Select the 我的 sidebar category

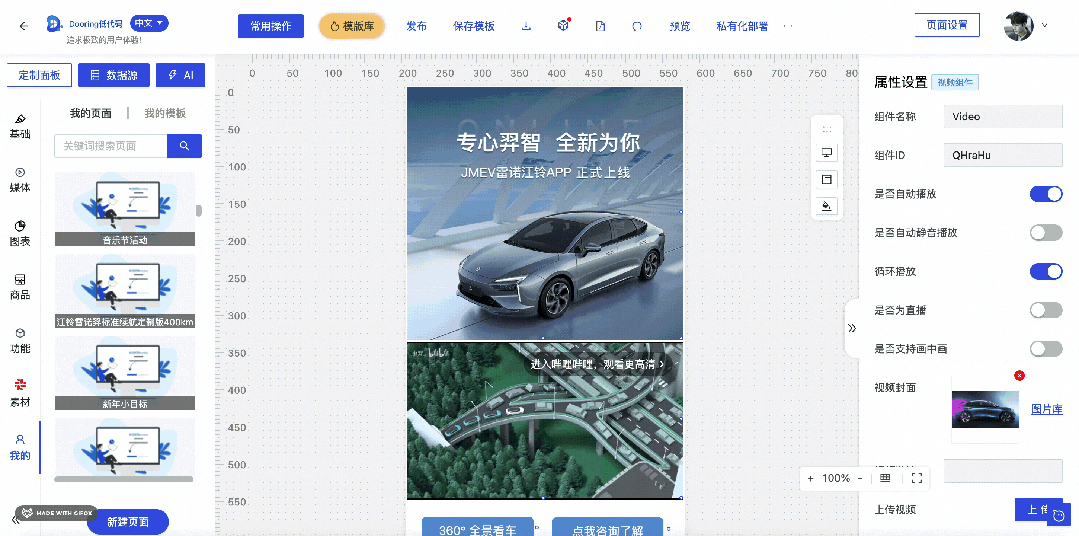click(x=20, y=447)
